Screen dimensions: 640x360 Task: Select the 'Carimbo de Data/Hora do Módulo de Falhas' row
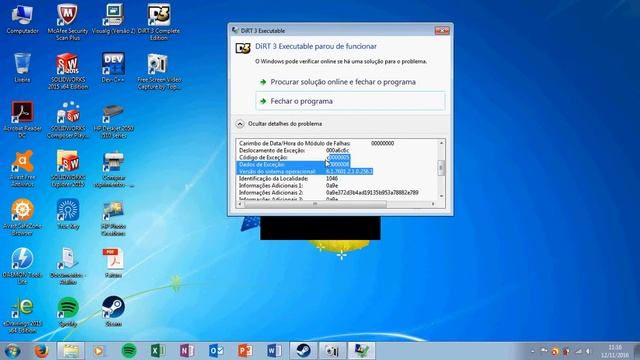316,143
